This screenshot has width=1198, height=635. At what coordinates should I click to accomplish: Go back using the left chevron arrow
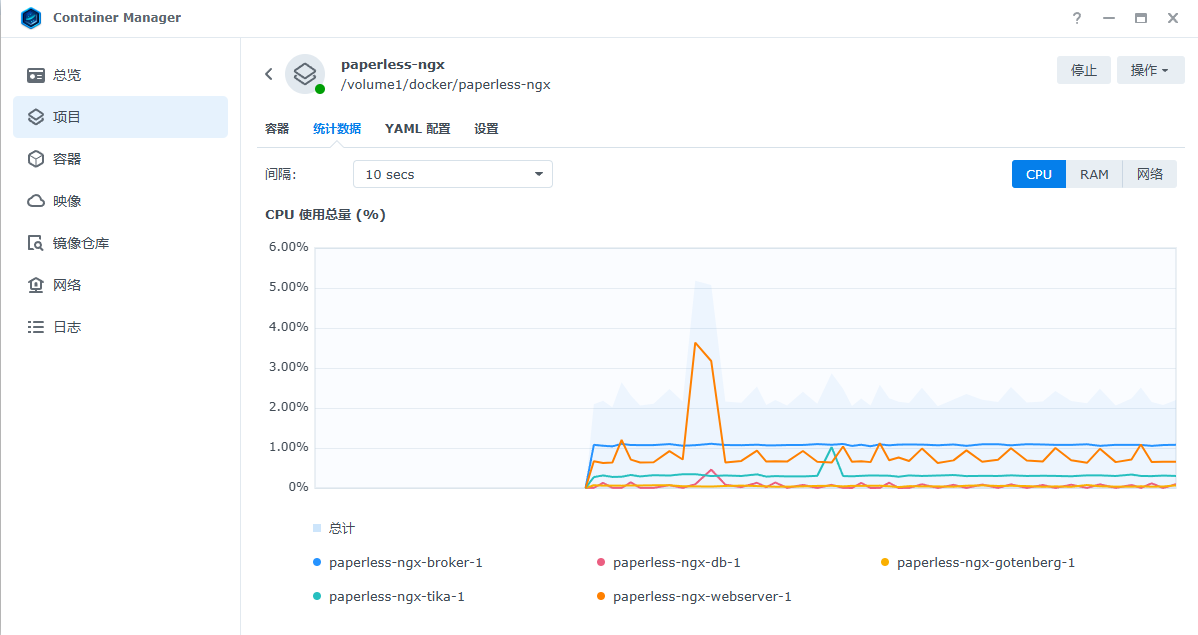(x=269, y=74)
